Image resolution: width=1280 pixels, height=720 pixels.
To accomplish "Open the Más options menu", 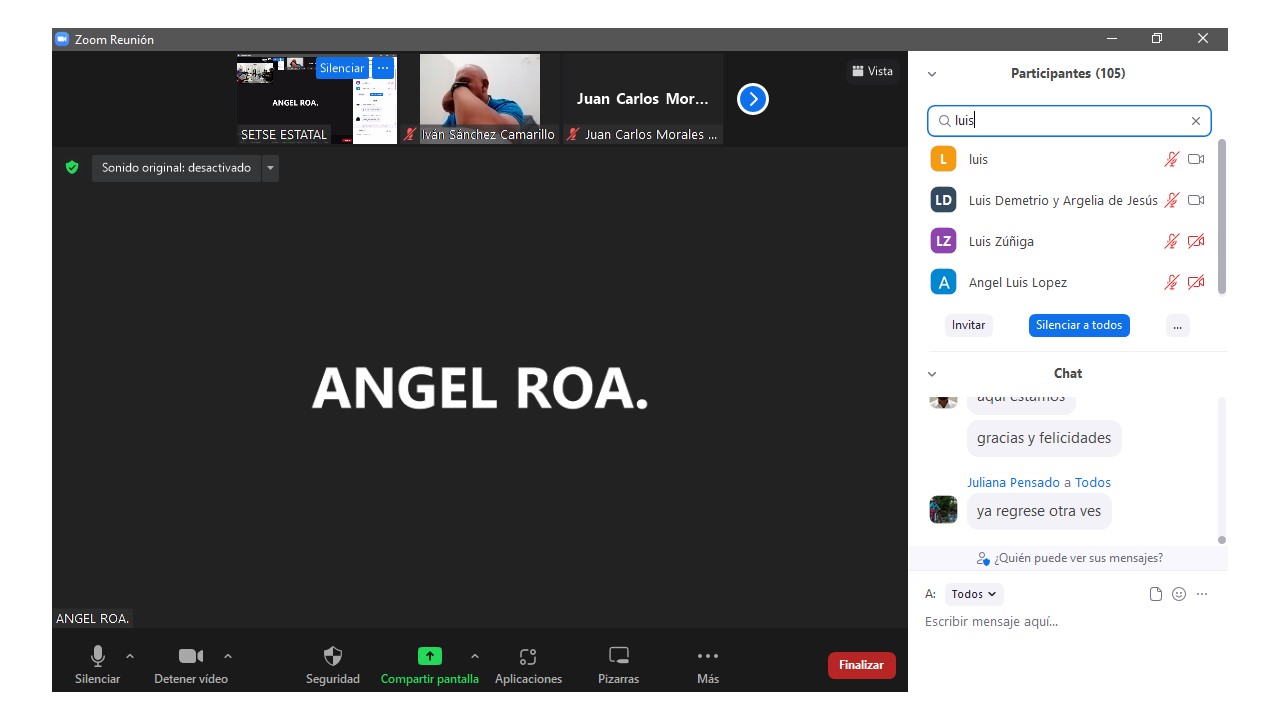I will [708, 665].
